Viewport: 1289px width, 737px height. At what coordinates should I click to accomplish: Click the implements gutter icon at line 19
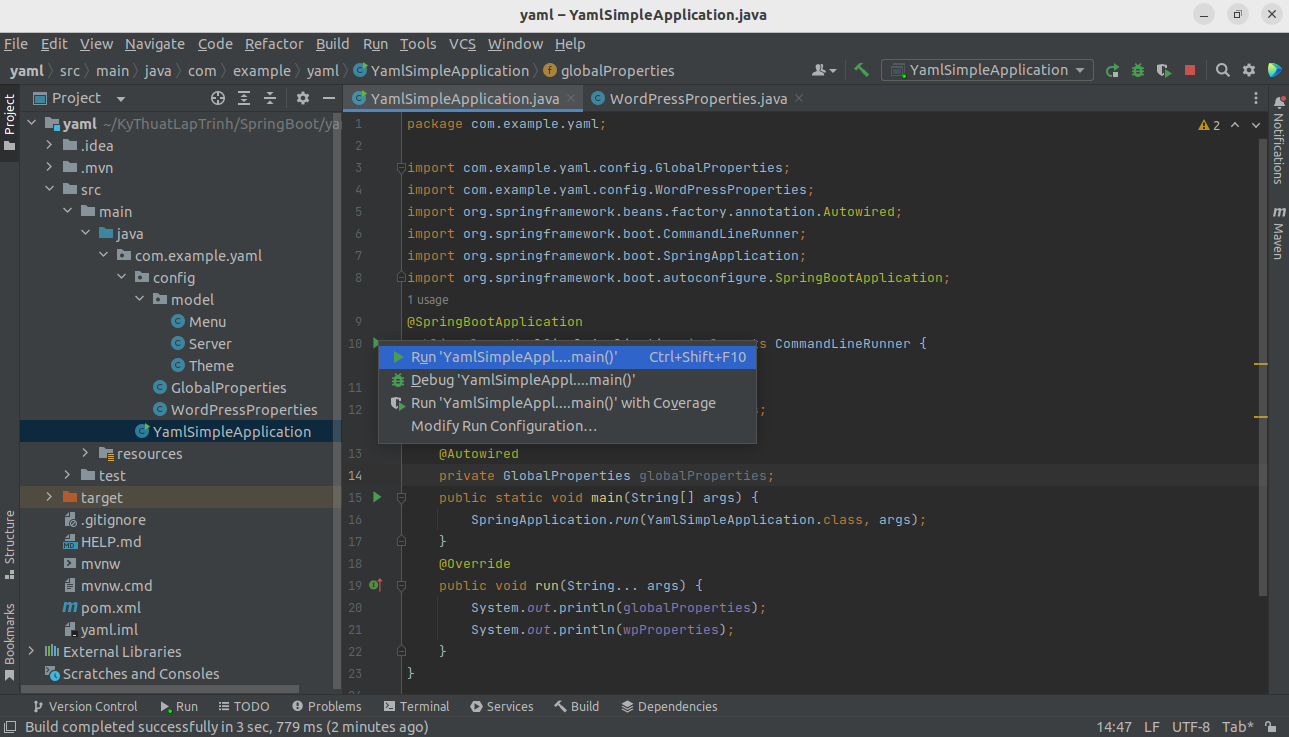[x=376, y=585]
